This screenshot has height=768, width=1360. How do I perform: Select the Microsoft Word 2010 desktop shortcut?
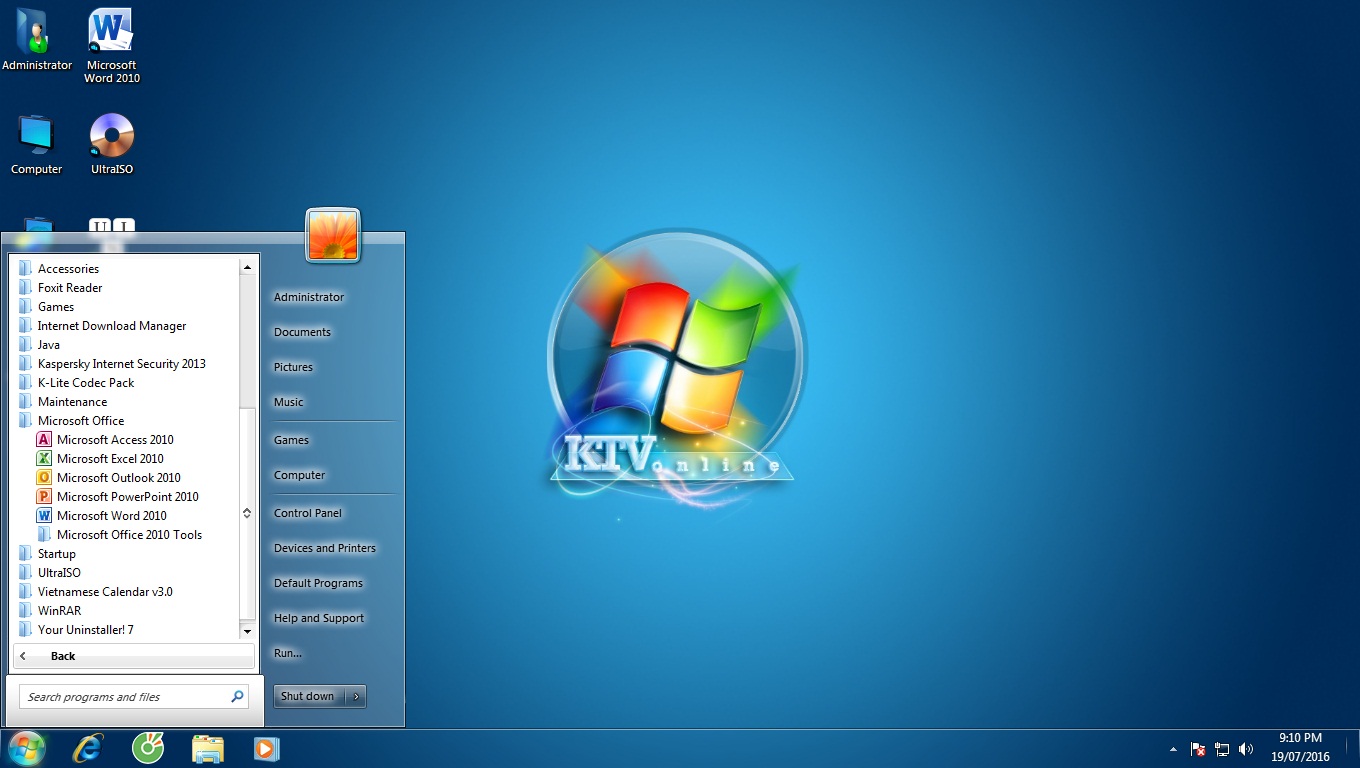(111, 46)
